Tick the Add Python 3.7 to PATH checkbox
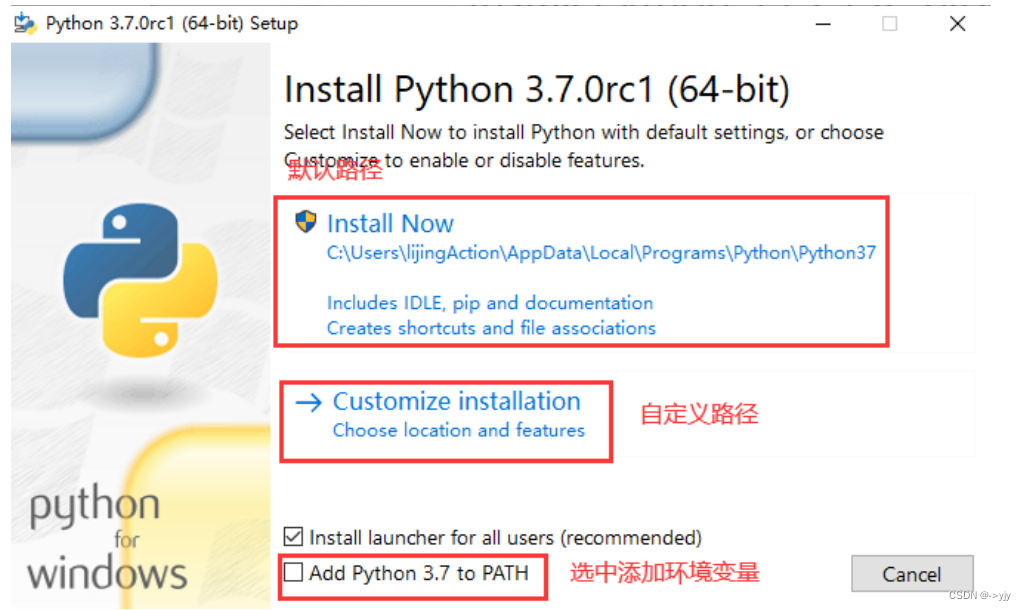 click(294, 573)
